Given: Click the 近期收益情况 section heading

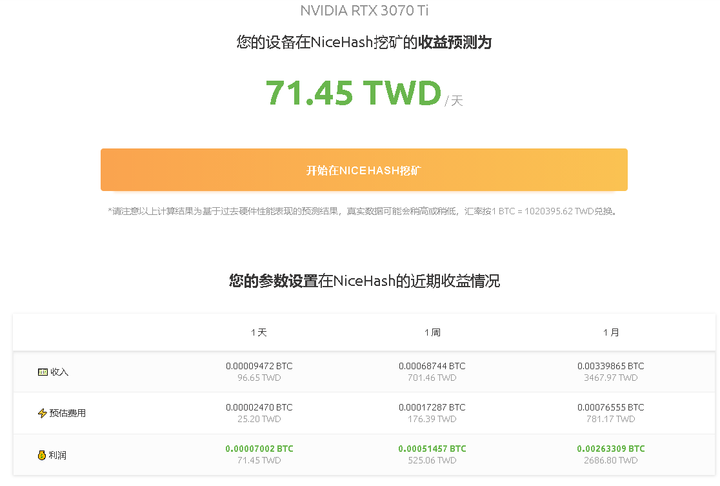Looking at the screenshot, I should (364, 281).
